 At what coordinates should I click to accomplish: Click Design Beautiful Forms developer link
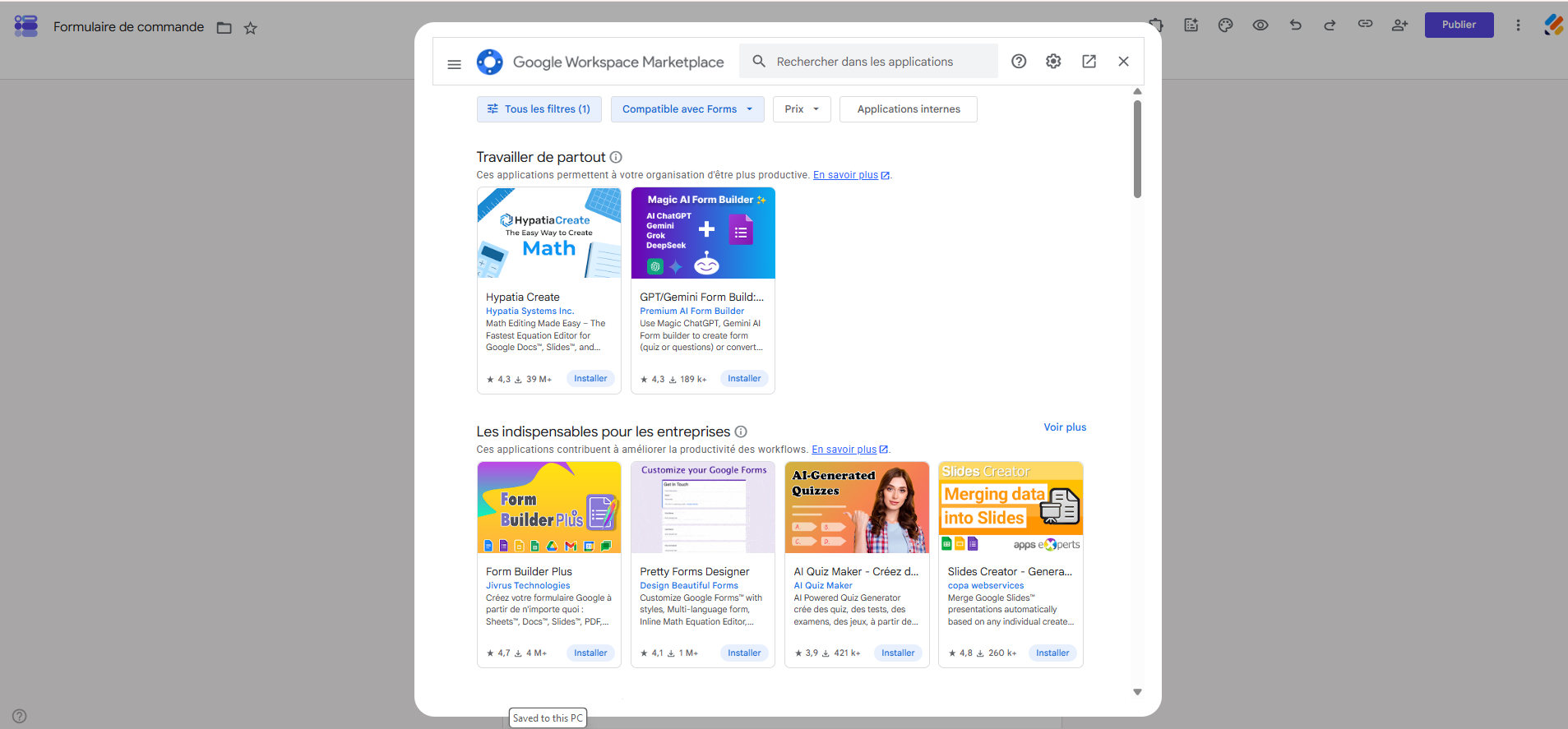point(689,586)
